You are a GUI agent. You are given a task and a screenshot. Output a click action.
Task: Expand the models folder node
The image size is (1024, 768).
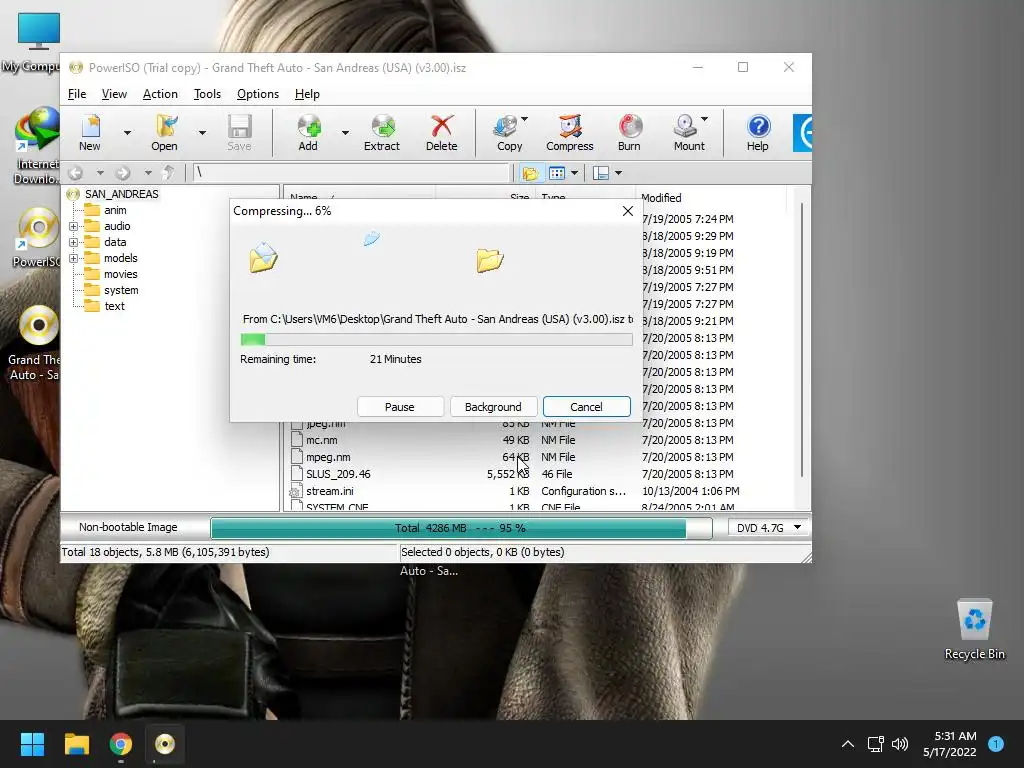[73, 259]
